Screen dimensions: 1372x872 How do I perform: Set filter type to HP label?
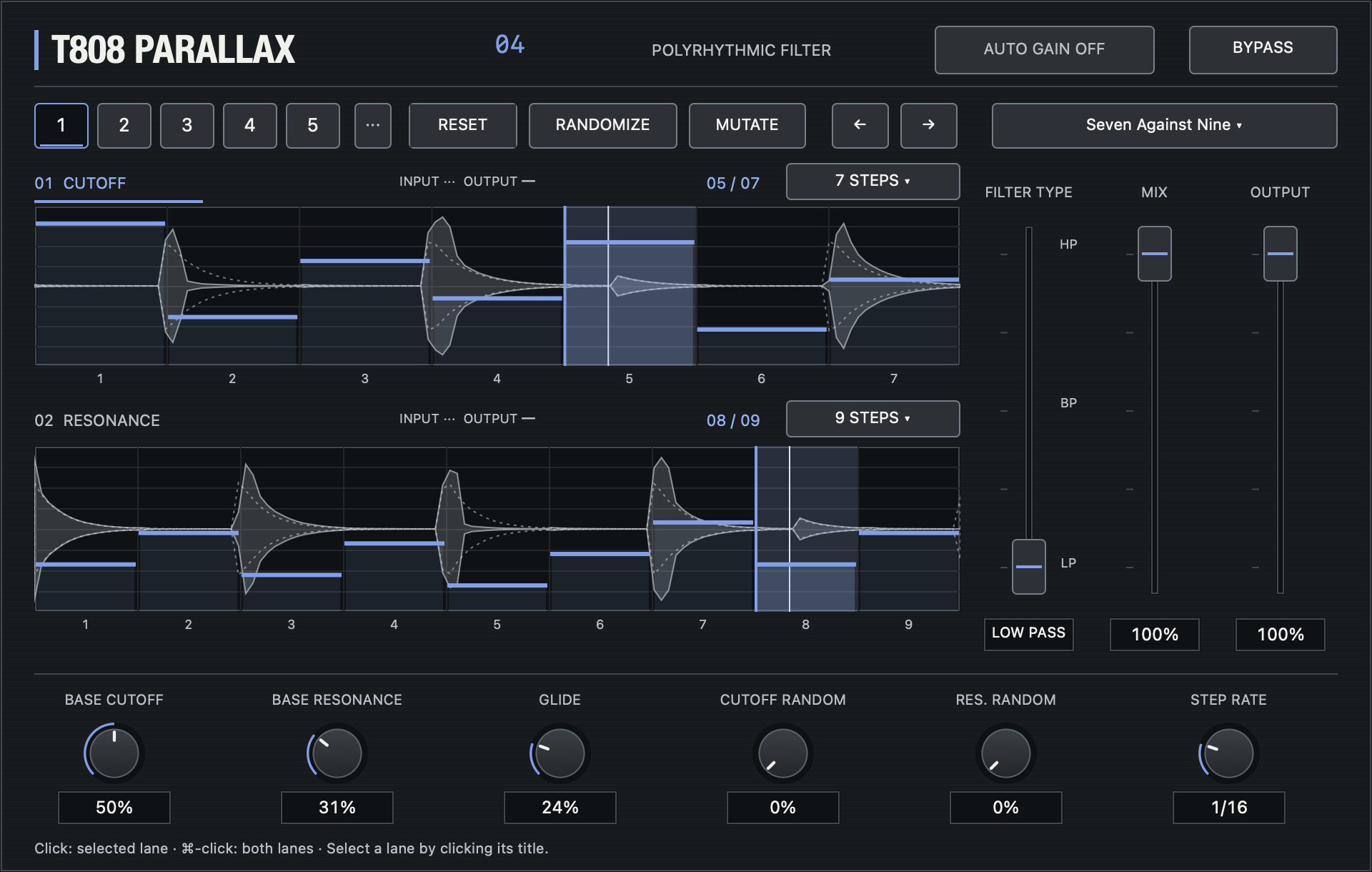click(x=1068, y=244)
